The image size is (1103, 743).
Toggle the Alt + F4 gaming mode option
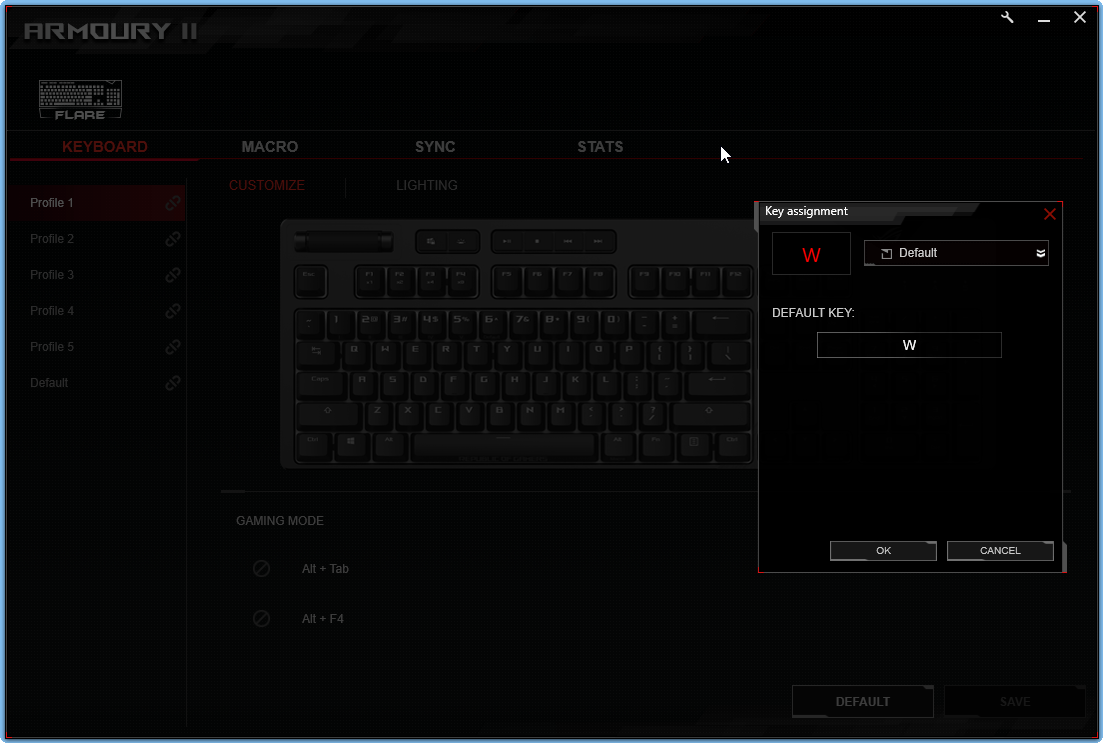pos(261,619)
